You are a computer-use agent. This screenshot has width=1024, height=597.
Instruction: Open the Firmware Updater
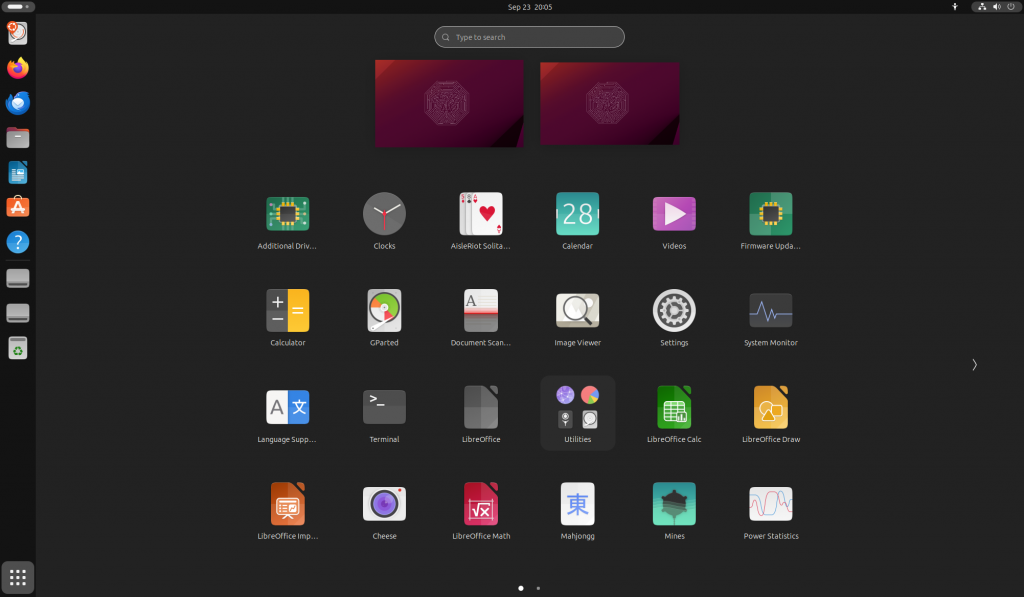pyautogui.click(x=770, y=213)
